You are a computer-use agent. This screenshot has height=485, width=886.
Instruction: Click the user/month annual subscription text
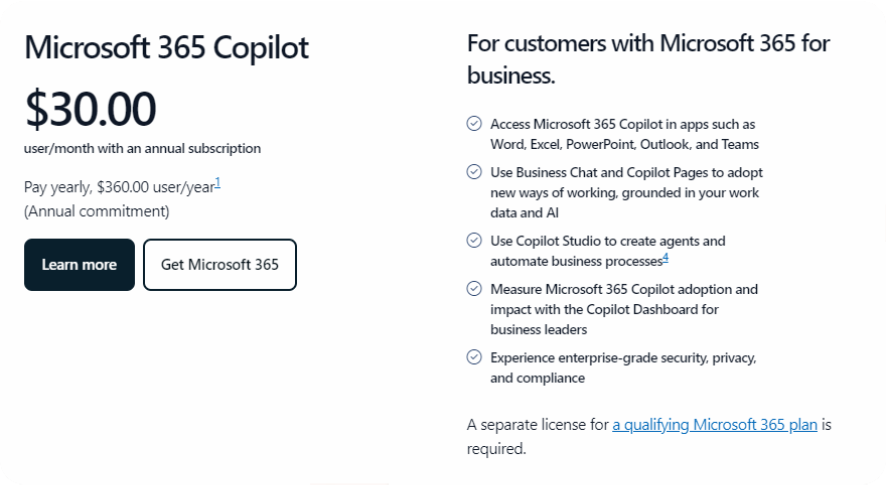[x=142, y=149]
